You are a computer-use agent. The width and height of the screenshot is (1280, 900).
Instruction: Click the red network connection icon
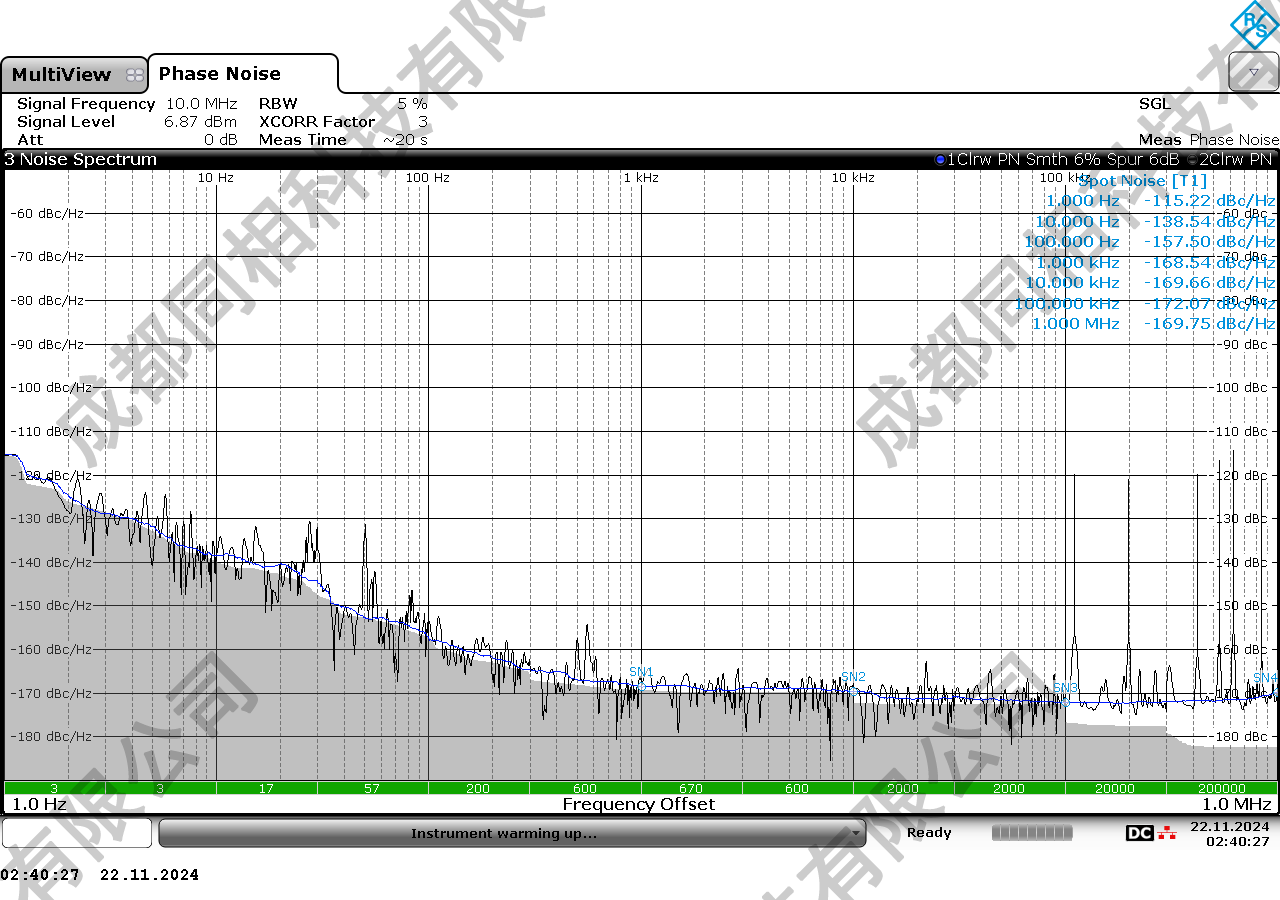click(x=1167, y=833)
